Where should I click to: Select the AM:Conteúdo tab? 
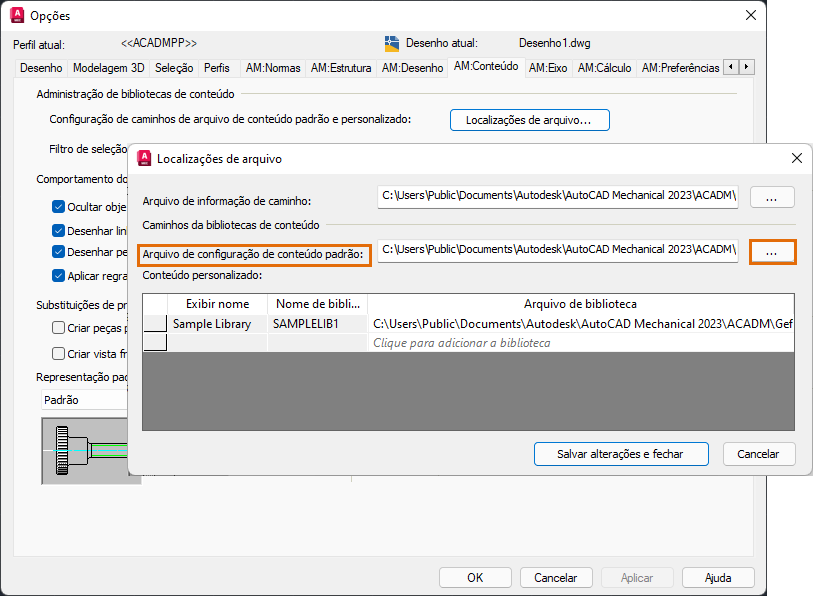[486, 66]
